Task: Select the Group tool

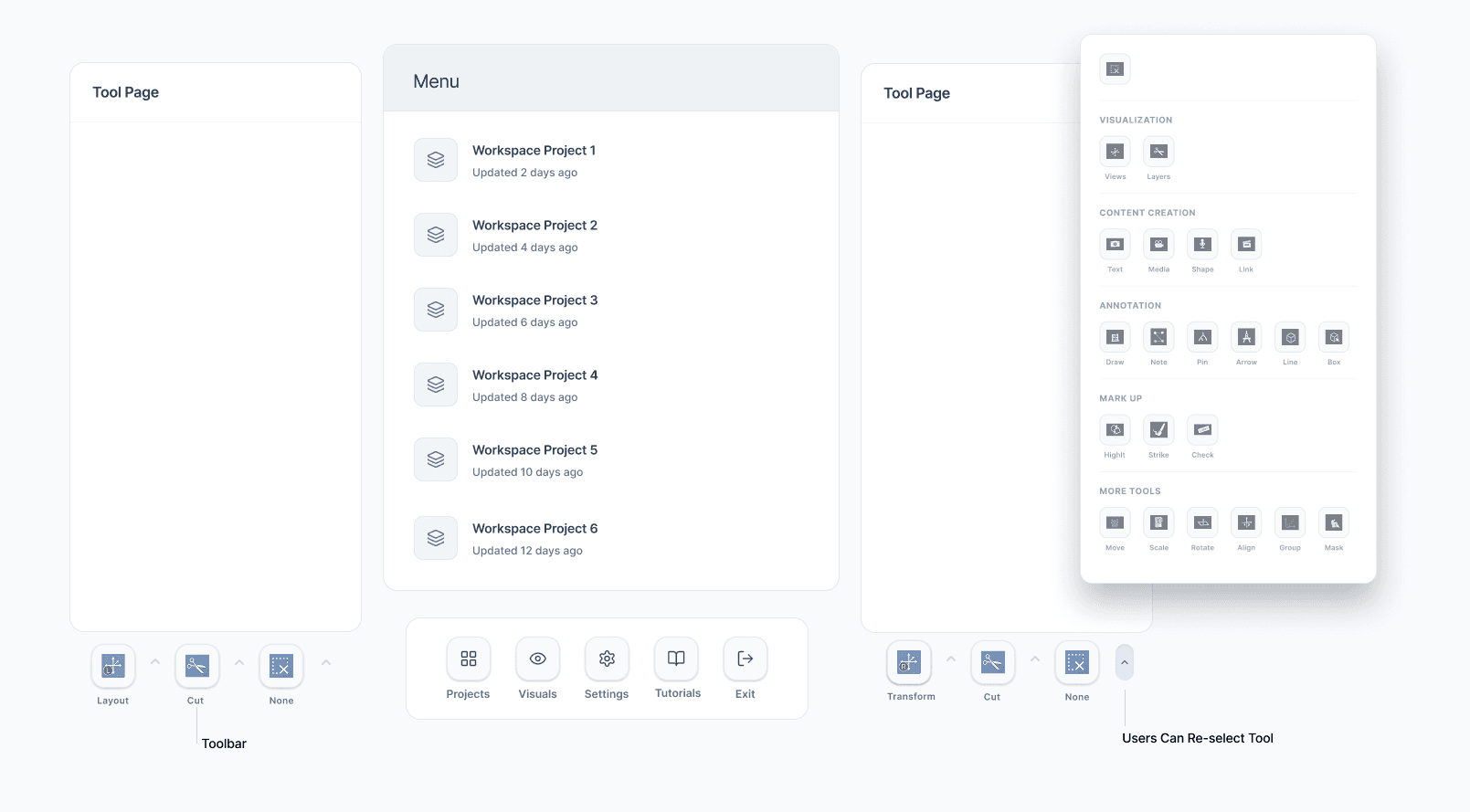Action: click(1291, 522)
